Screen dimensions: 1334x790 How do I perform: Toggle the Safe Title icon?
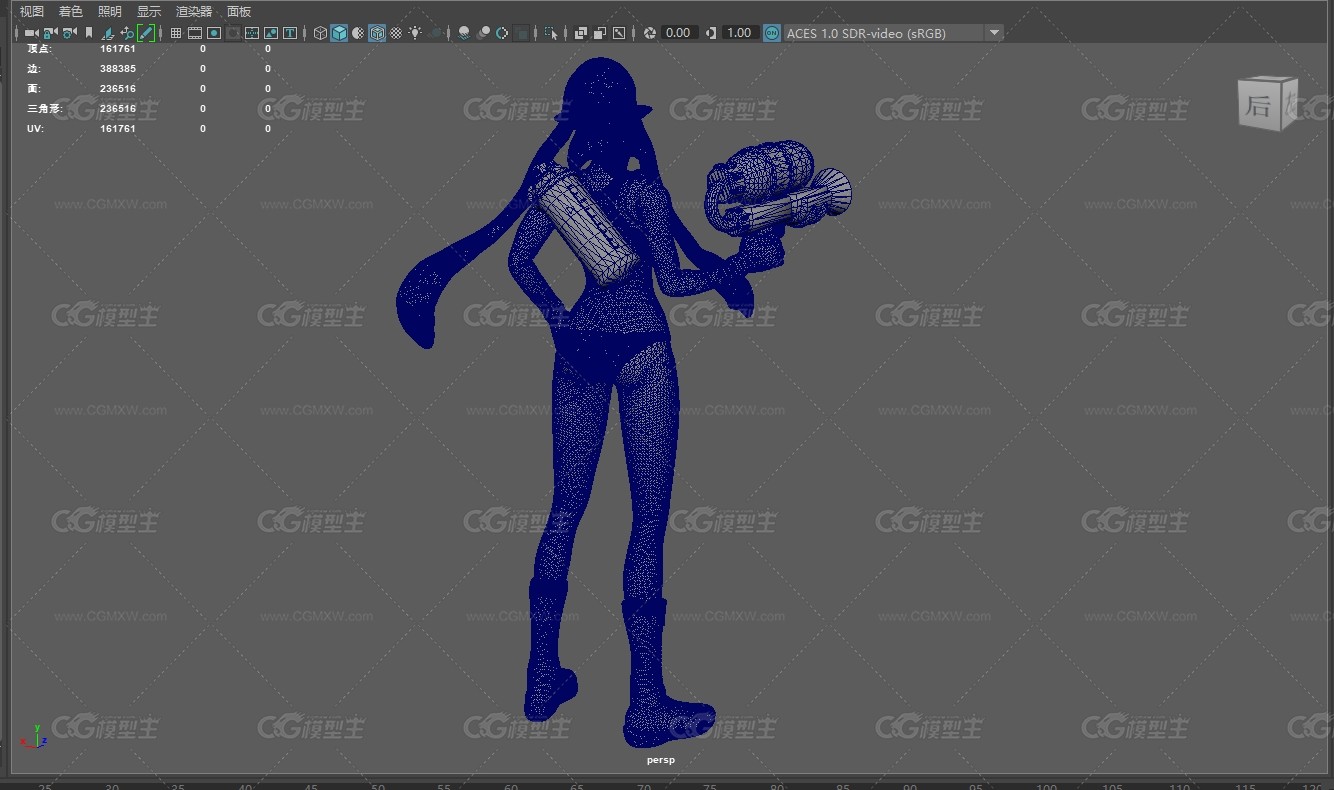(290, 33)
